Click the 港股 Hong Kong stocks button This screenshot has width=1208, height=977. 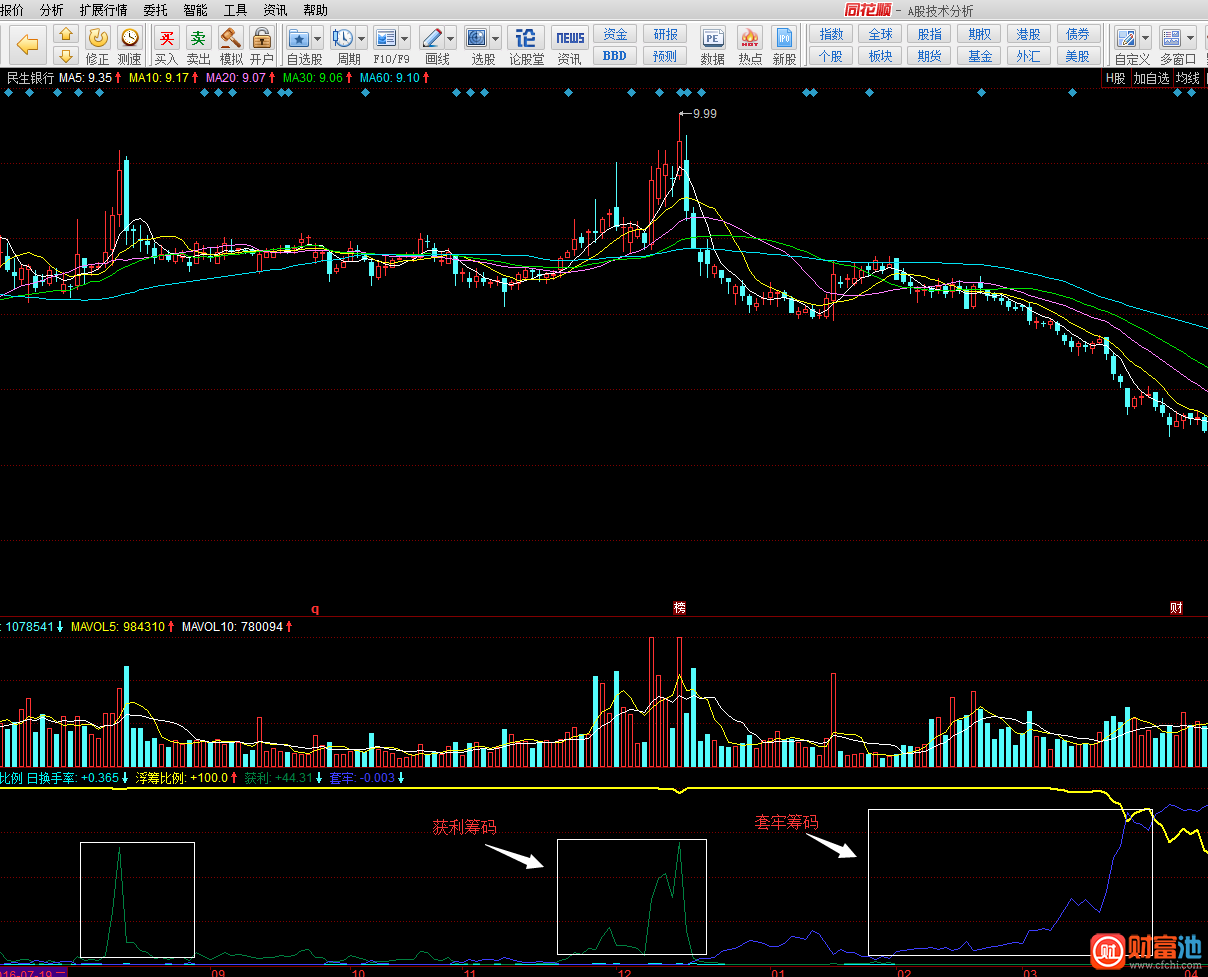pyautogui.click(x=1028, y=34)
